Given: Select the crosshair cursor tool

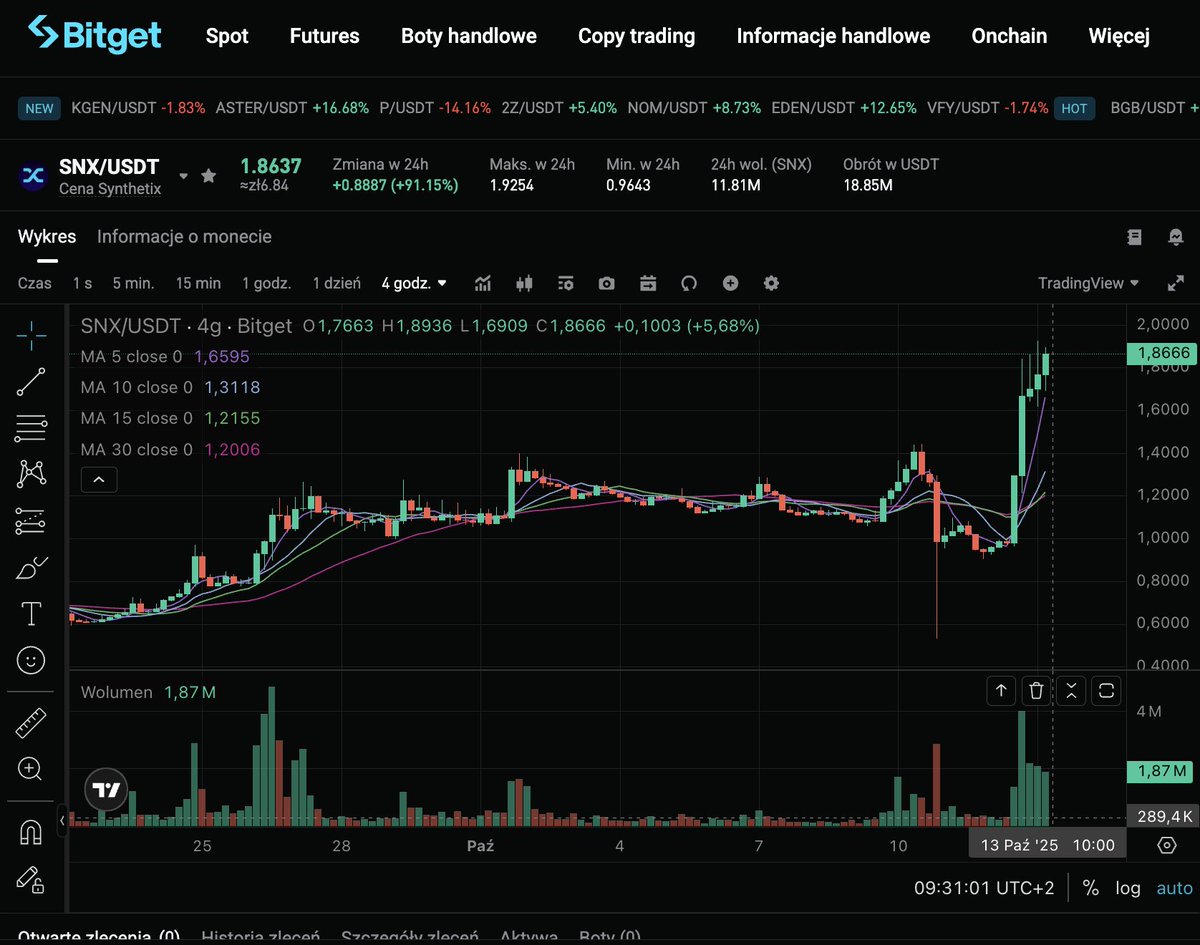Looking at the screenshot, I should [31, 336].
